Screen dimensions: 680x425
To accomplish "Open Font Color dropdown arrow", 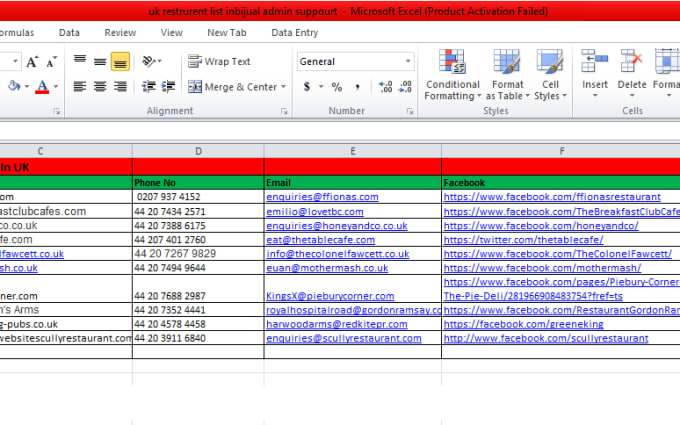I will coord(56,87).
